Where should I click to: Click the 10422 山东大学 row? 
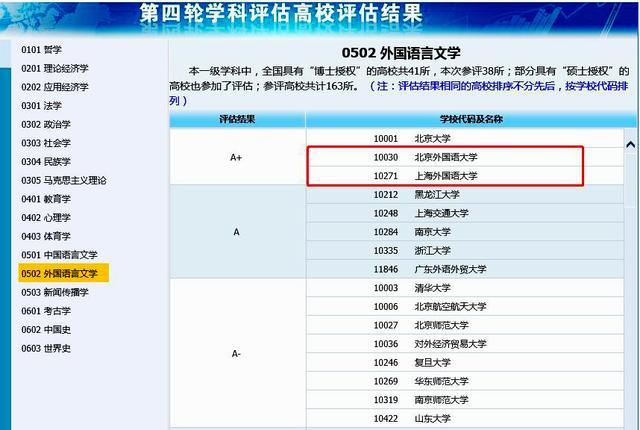(x=465, y=419)
